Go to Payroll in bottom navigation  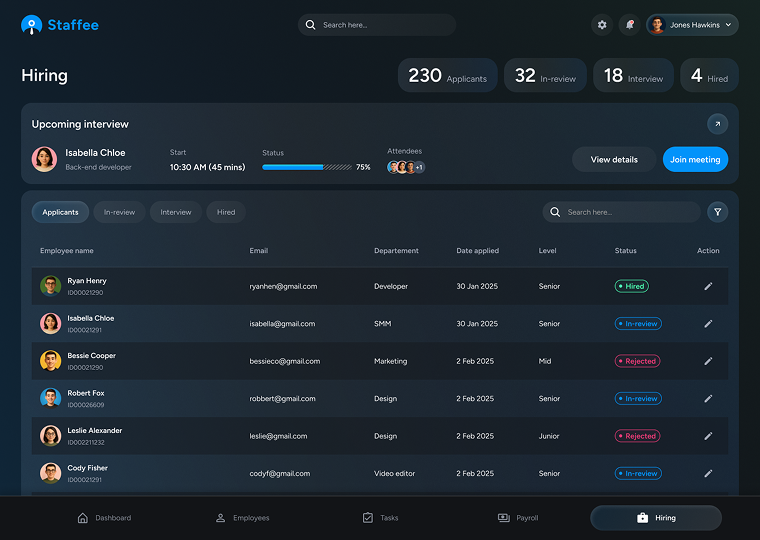point(518,518)
